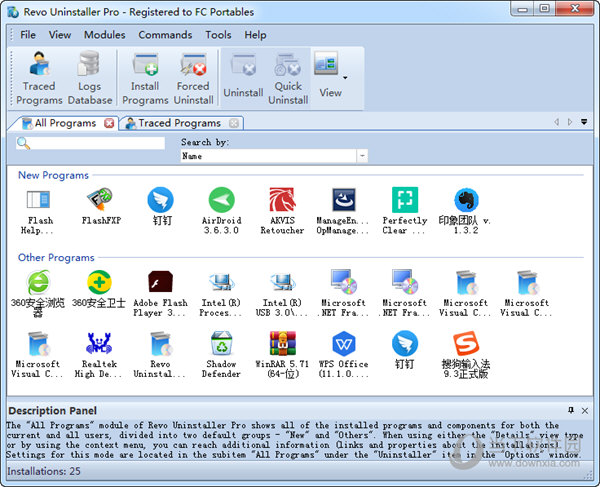Click the Other Programs group header

pyautogui.click(x=56, y=257)
